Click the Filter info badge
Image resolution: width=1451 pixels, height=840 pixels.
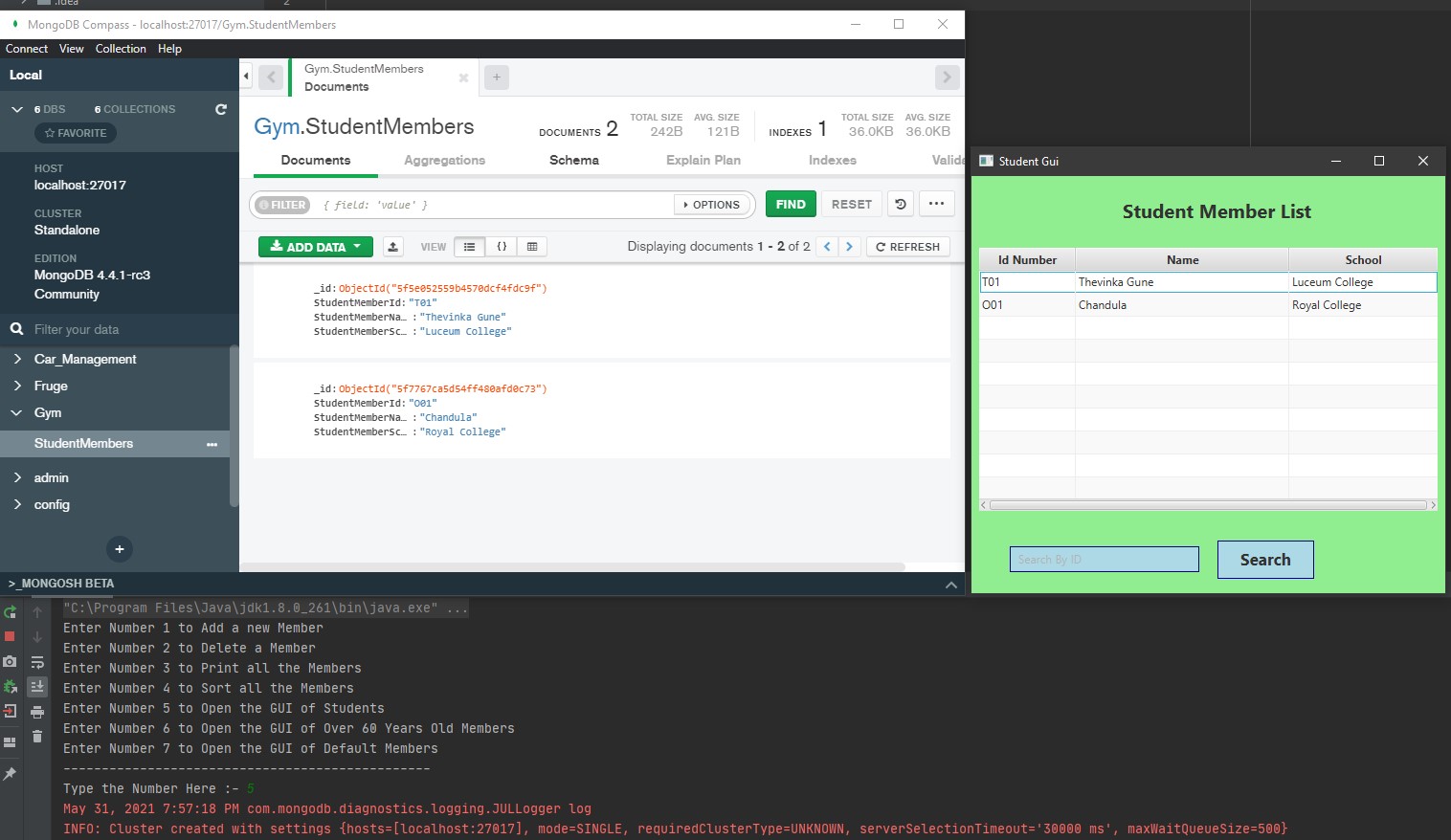click(x=282, y=205)
